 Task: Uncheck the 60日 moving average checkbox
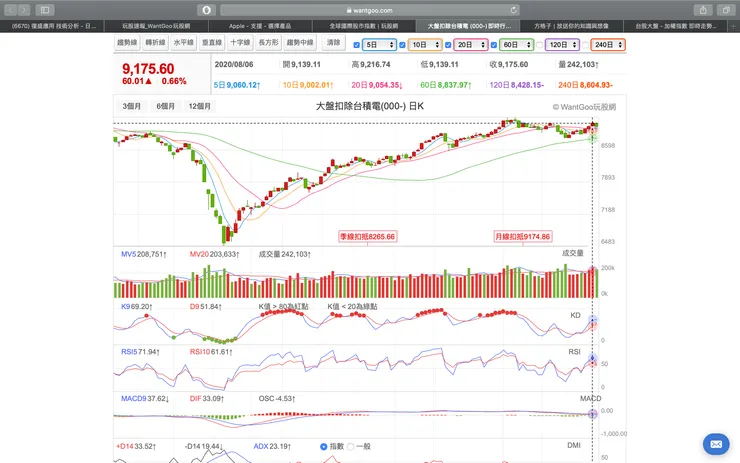[494, 45]
